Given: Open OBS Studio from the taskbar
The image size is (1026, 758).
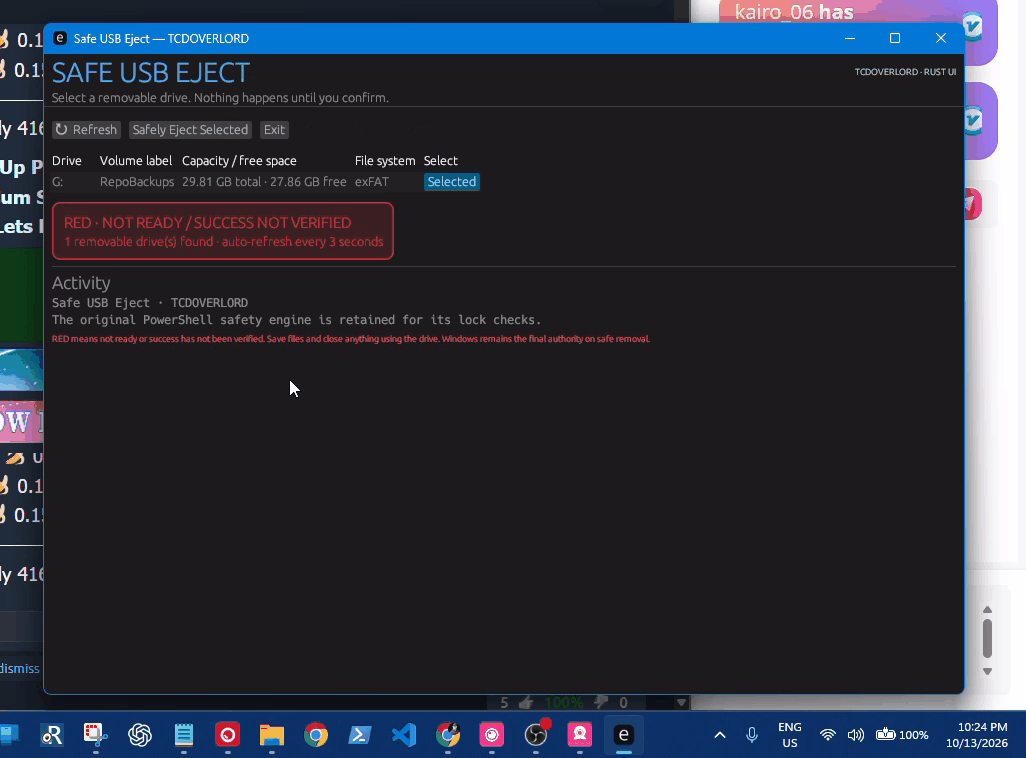Looking at the screenshot, I should click(x=536, y=735).
